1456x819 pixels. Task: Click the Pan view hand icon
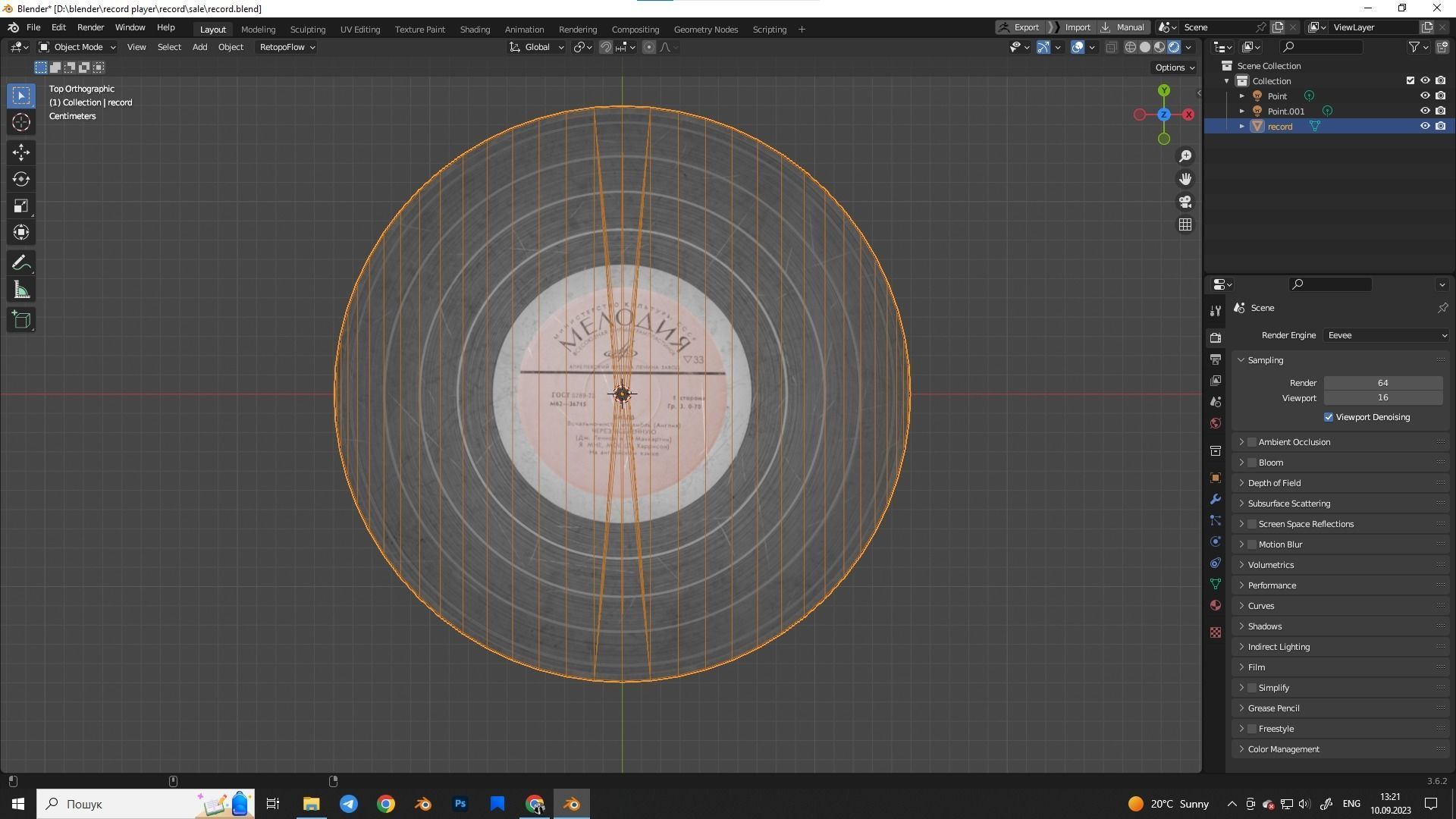[x=1185, y=179]
